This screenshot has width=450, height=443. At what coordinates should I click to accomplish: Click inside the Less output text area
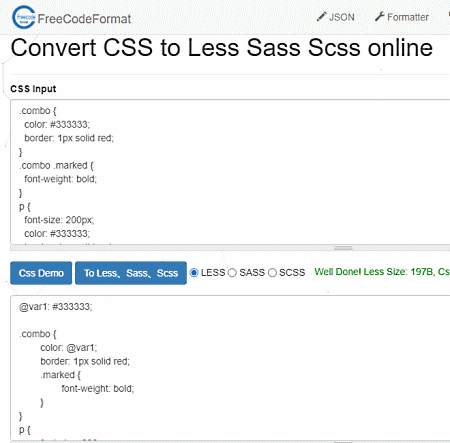pos(230,368)
